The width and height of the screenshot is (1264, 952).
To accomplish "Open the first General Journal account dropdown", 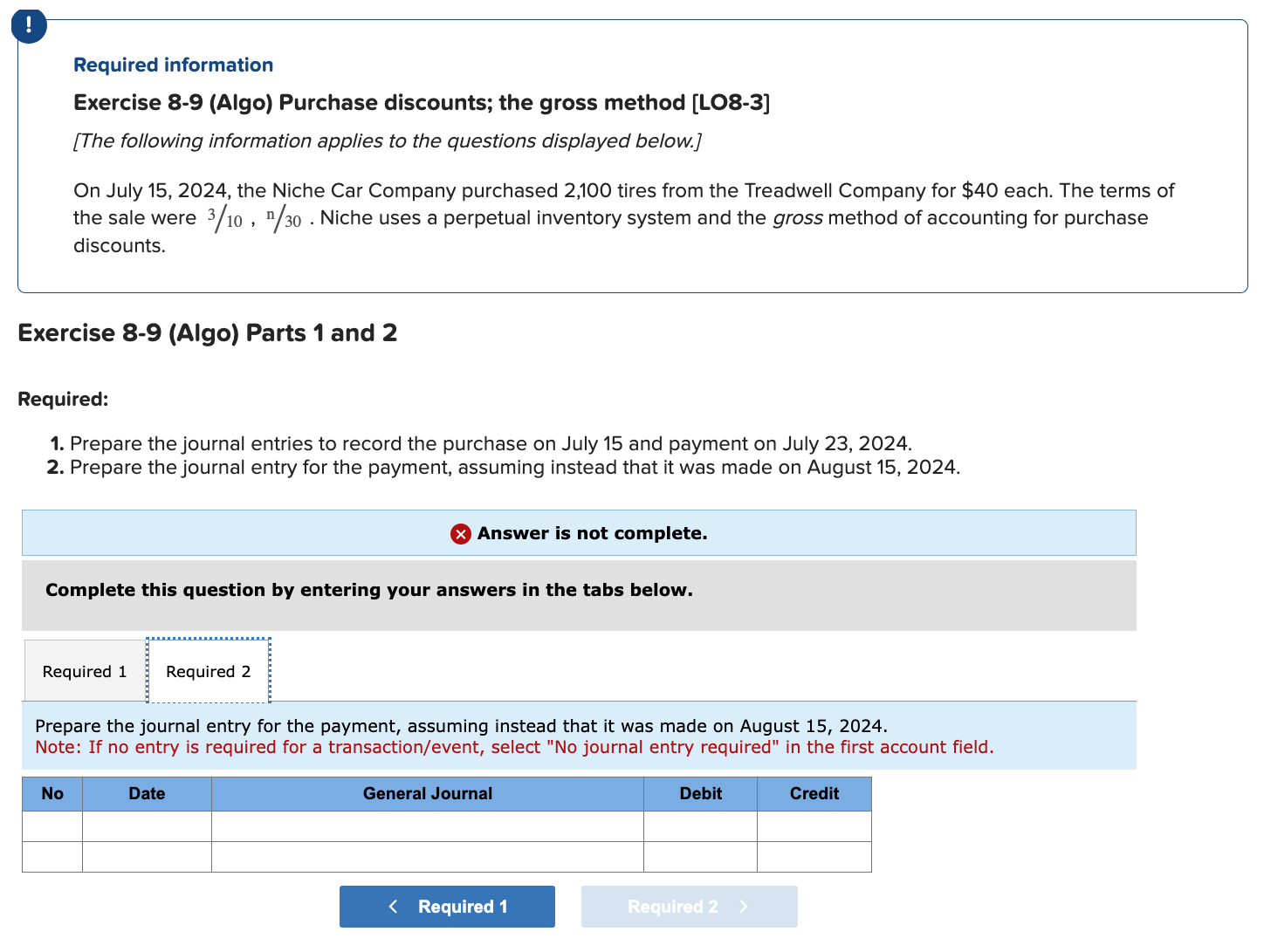I will (427, 825).
